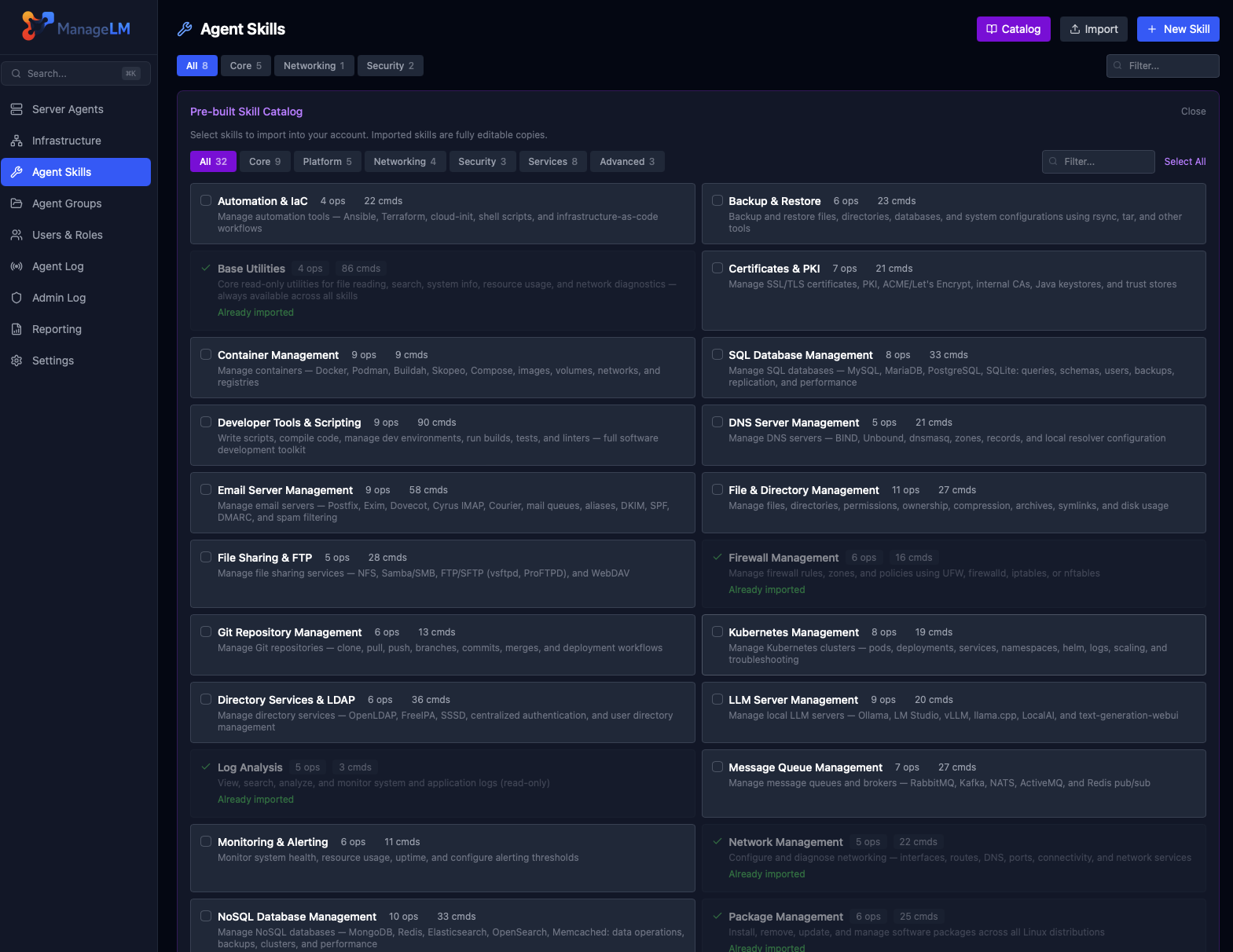The width and height of the screenshot is (1233, 952).
Task: Tick the Developer Tools & Scripting checkbox
Action: click(x=206, y=422)
